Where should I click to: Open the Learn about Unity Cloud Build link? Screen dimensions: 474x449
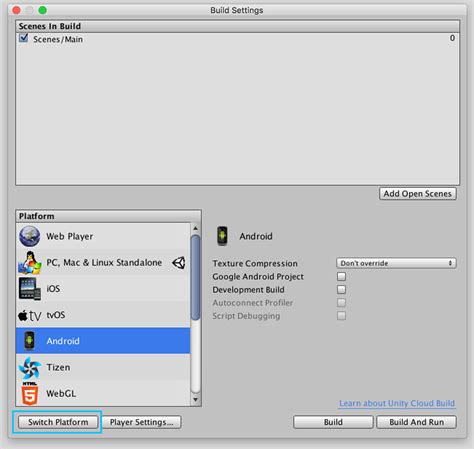coord(397,403)
